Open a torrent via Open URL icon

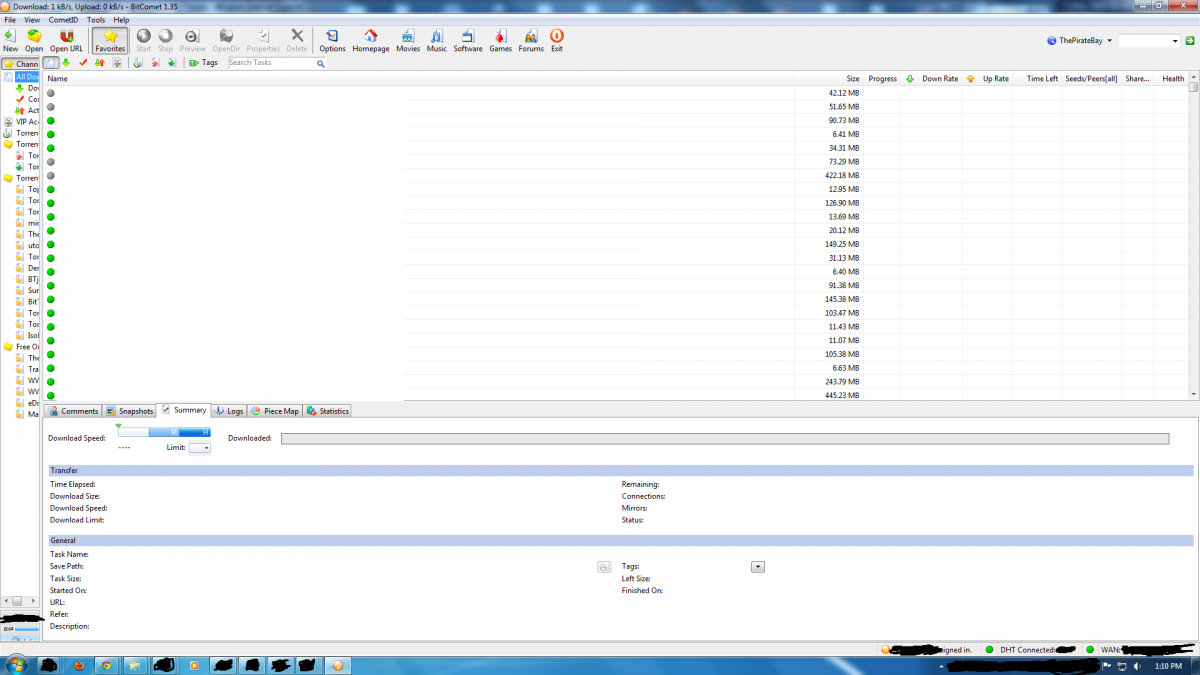(67, 40)
